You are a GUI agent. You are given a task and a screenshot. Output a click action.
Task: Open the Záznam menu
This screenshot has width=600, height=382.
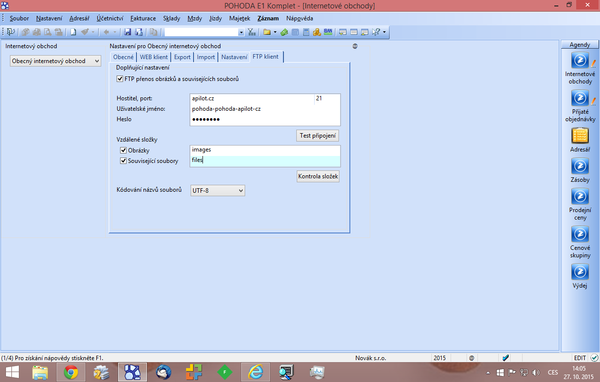coord(268,18)
